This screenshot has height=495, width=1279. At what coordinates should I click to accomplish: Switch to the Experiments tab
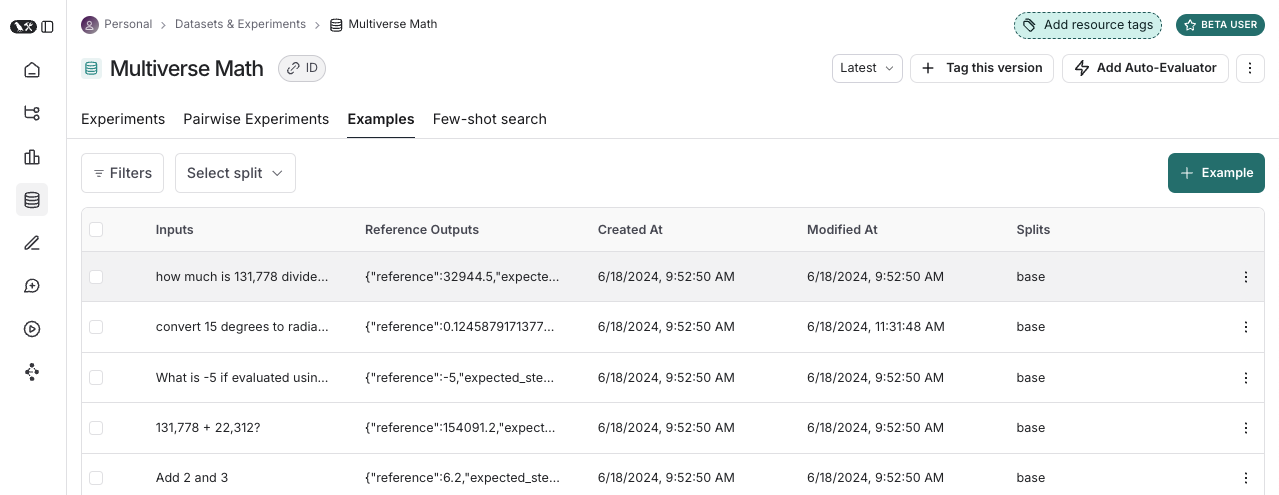123,119
